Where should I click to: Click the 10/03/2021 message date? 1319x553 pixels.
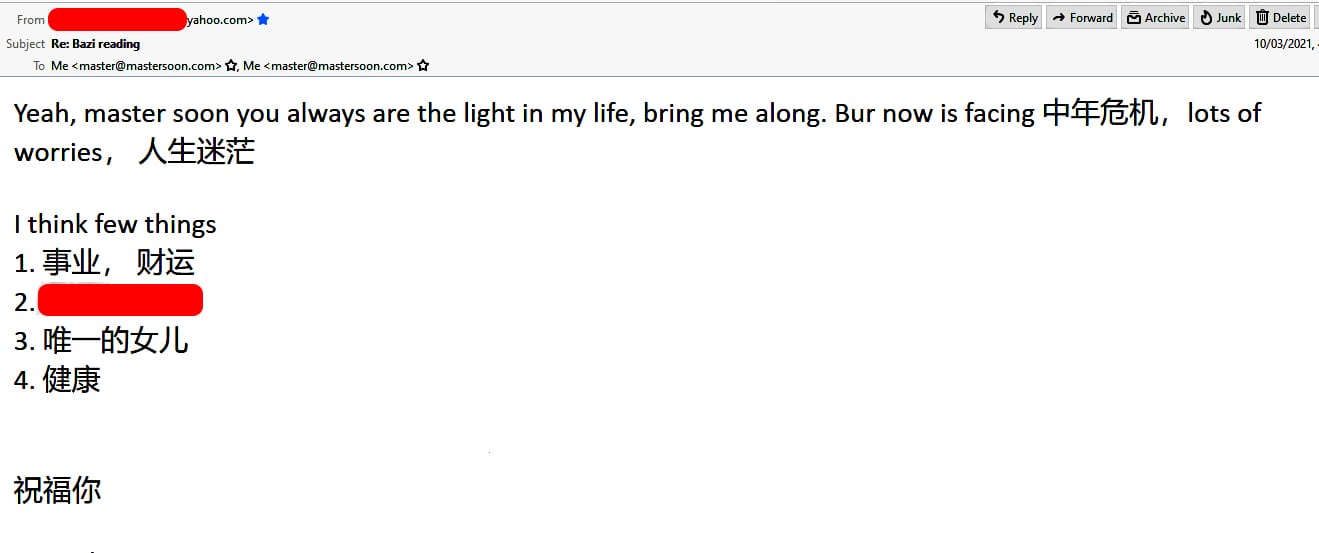[1283, 43]
